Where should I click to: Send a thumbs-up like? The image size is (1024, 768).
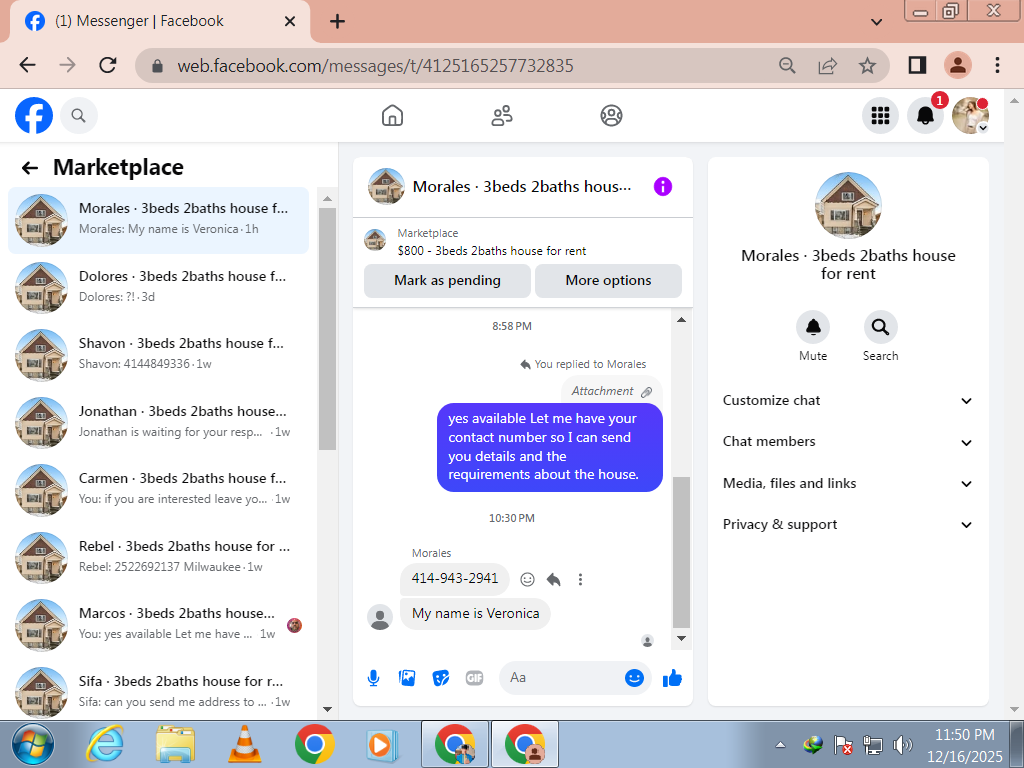coord(672,679)
